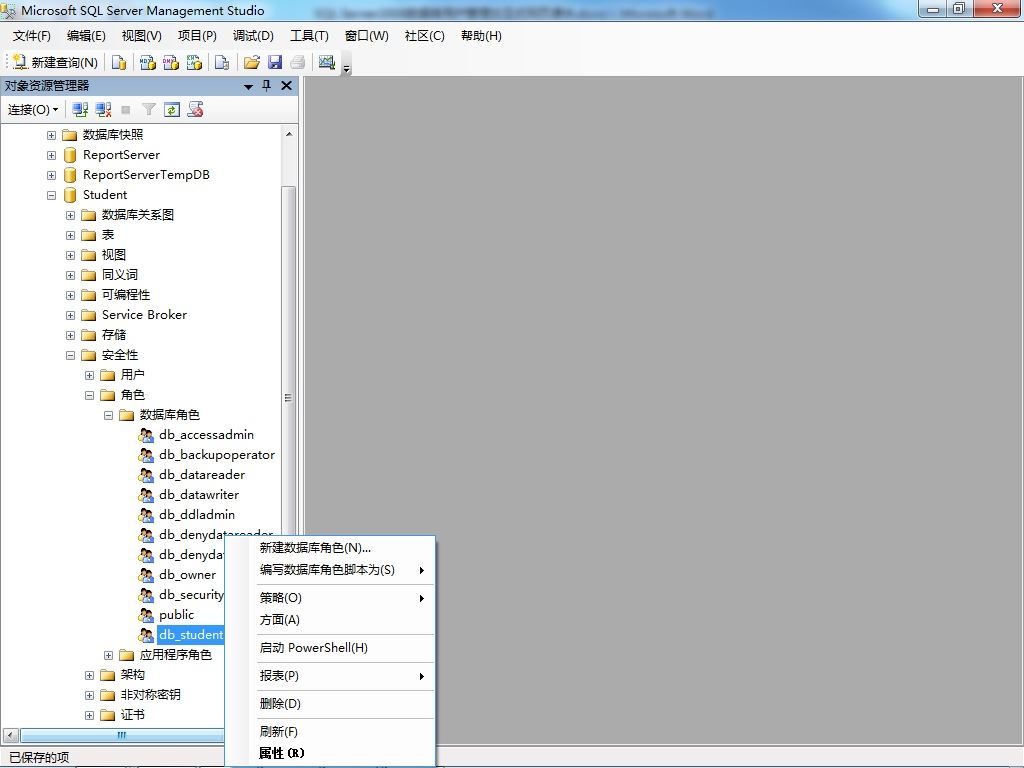Screen dimensions: 1024x768
Task: Collapse the Student database node
Action: pyautogui.click(x=51, y=195)
